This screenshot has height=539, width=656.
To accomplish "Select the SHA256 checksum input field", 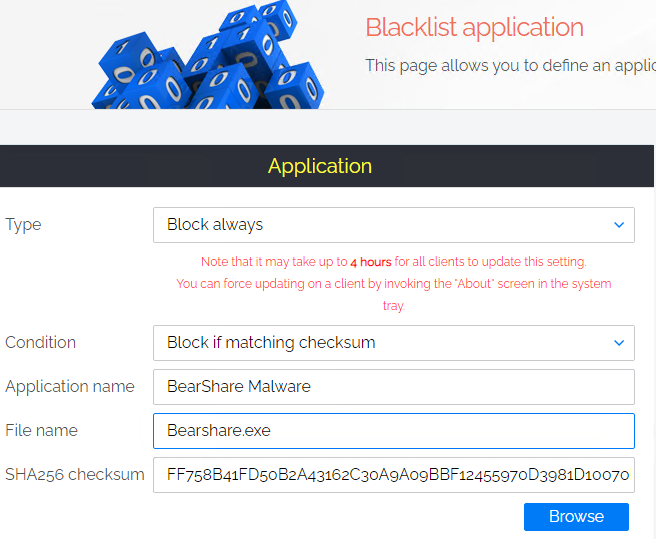I will 394,475.
